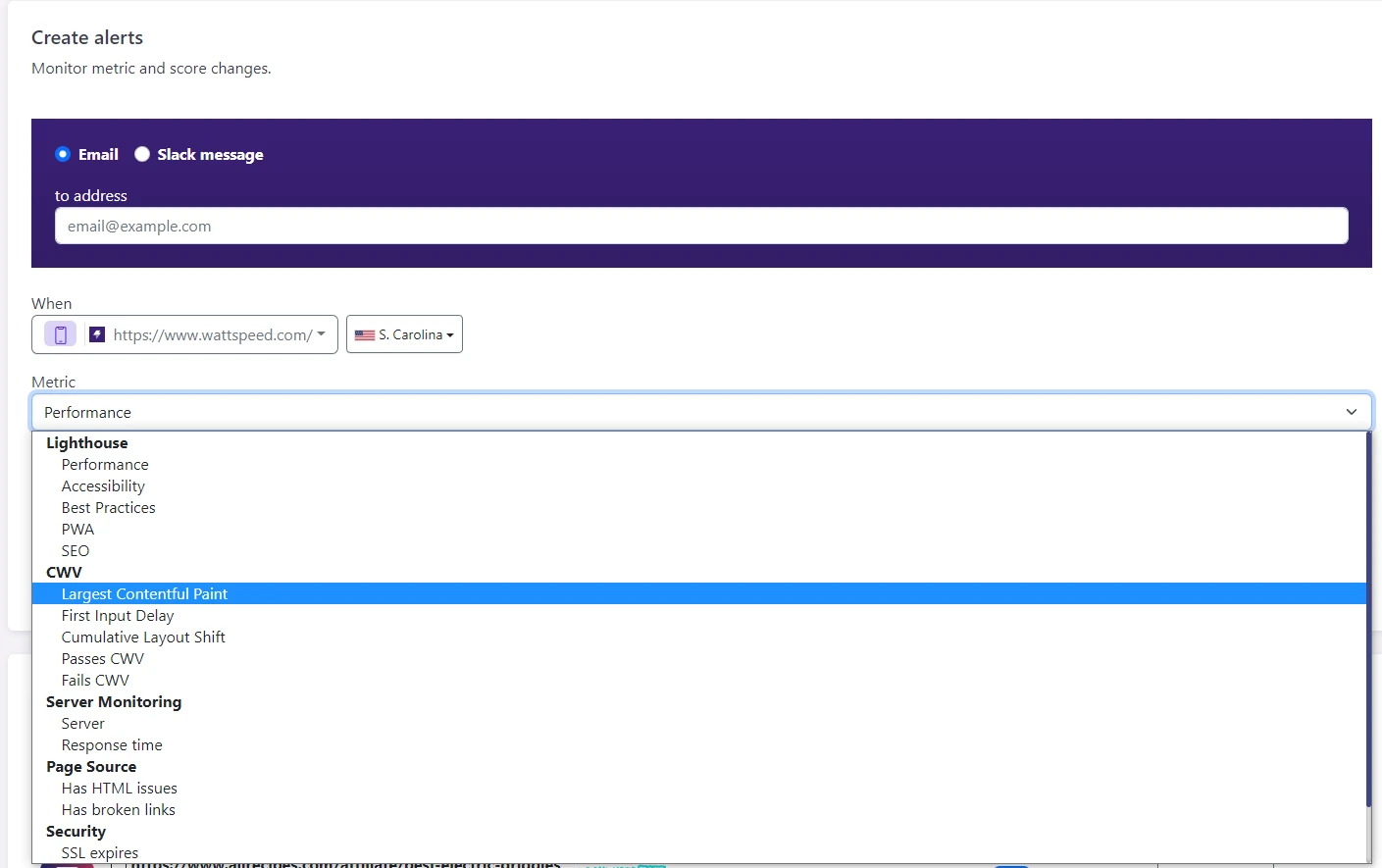Choose Largest Contentful Paint
This screenshot has width=1382, height=868.
tap(699, 594)
